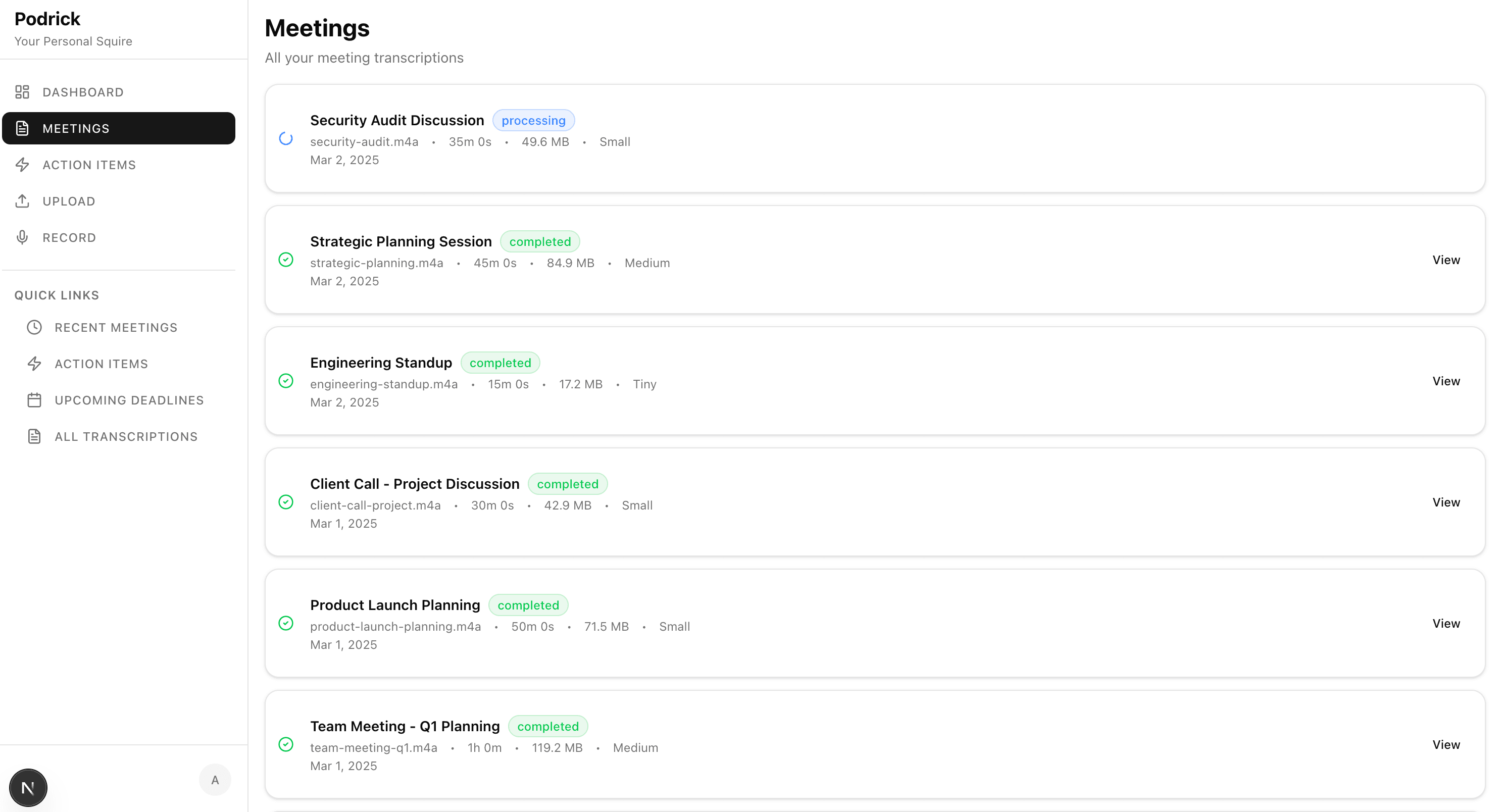
Task: Click the Recent Meetings clock icon
Action: pos(34,327)
